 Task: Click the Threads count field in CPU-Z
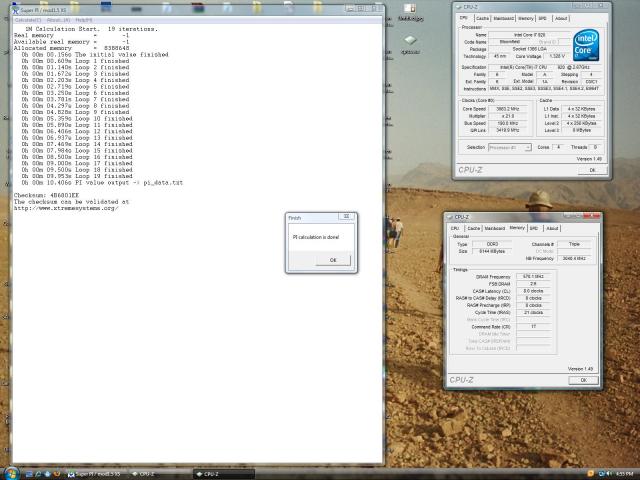tap(595, 147)
